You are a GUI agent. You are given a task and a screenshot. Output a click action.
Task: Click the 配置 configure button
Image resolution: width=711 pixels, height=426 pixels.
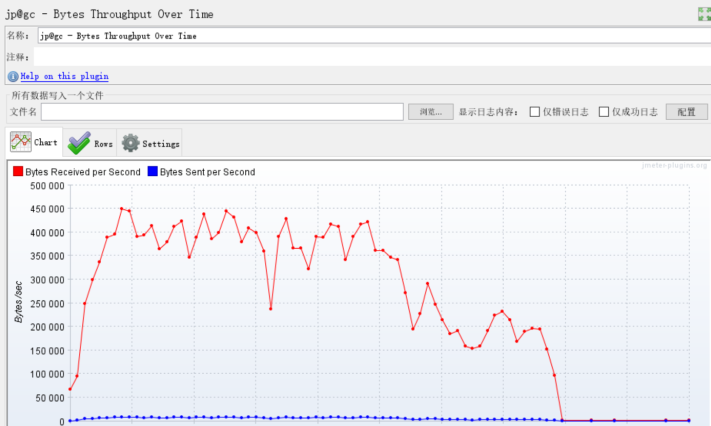click(686, 112)
